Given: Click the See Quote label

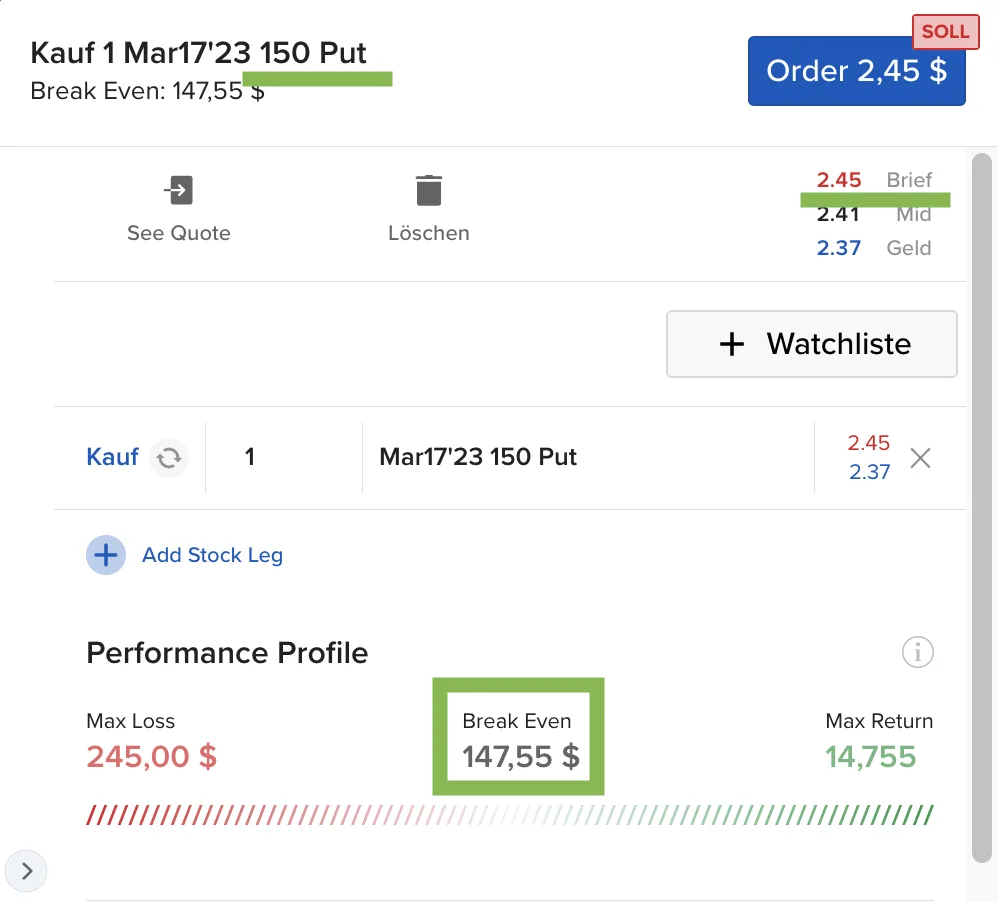Looking at the screenshot, I should tap(179, 233).
